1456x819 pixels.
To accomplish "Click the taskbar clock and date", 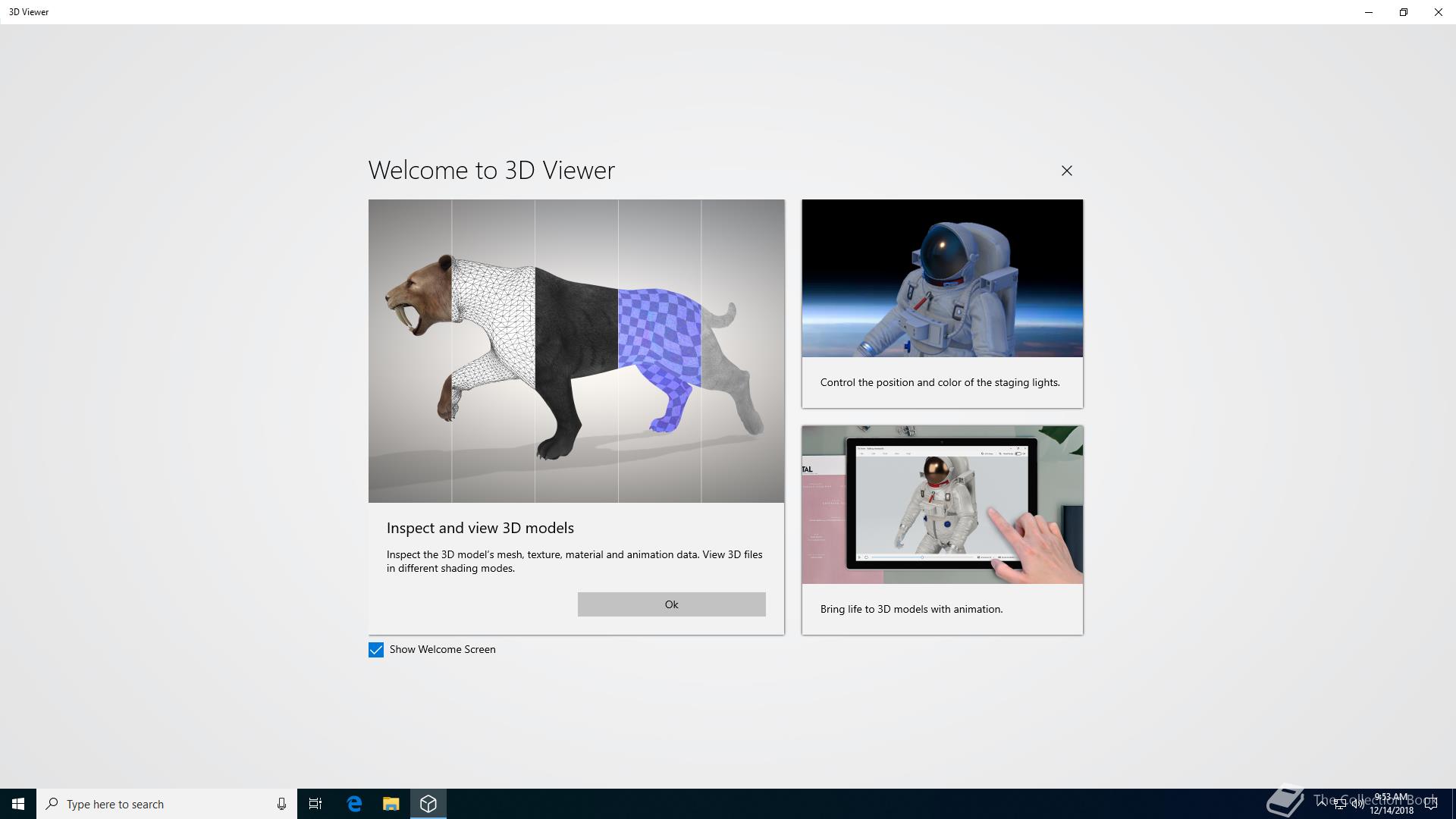I will [x=1392, y=804].
